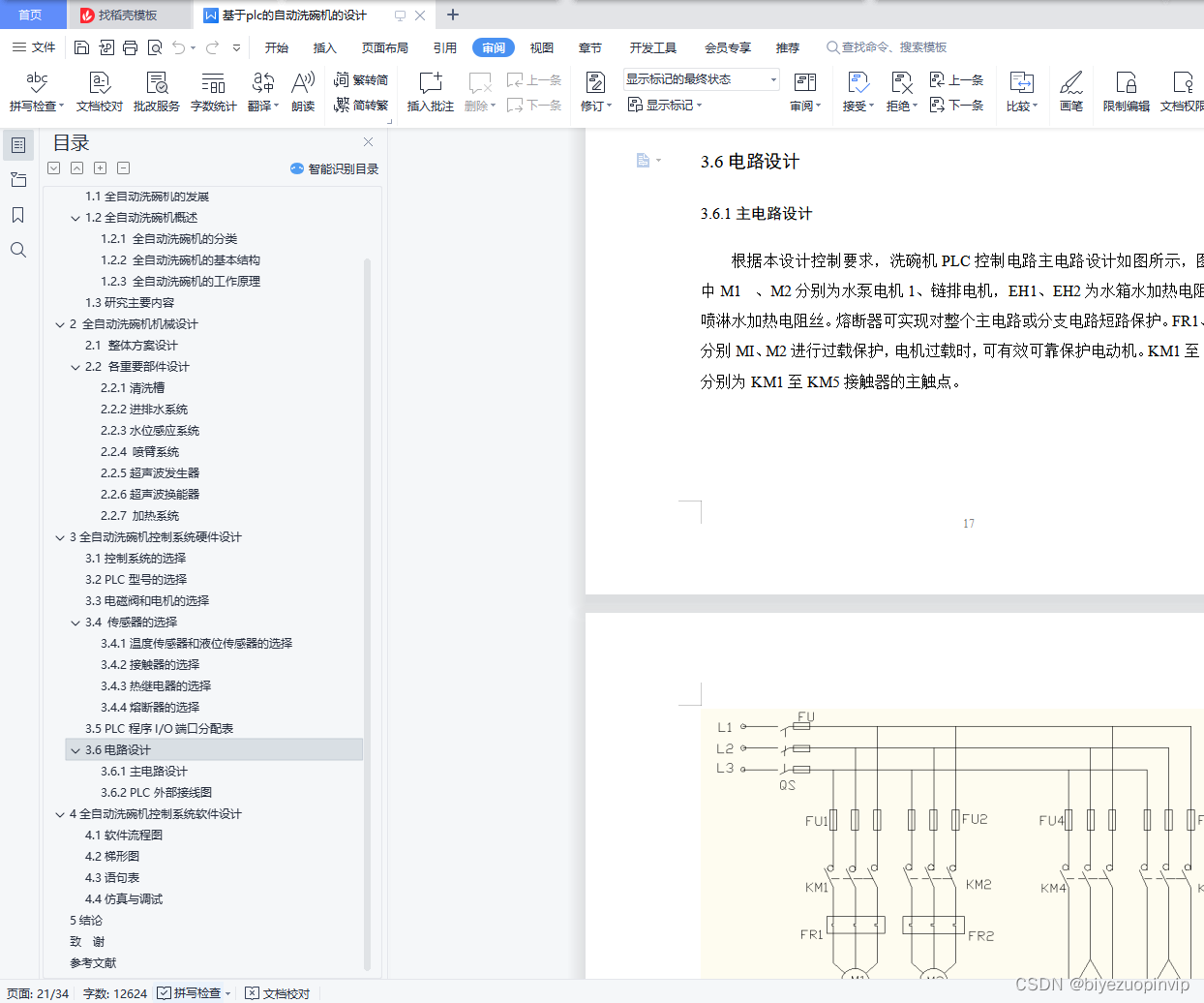
Task: Start the read aloud tool
Action: click(x=303, y=92)
